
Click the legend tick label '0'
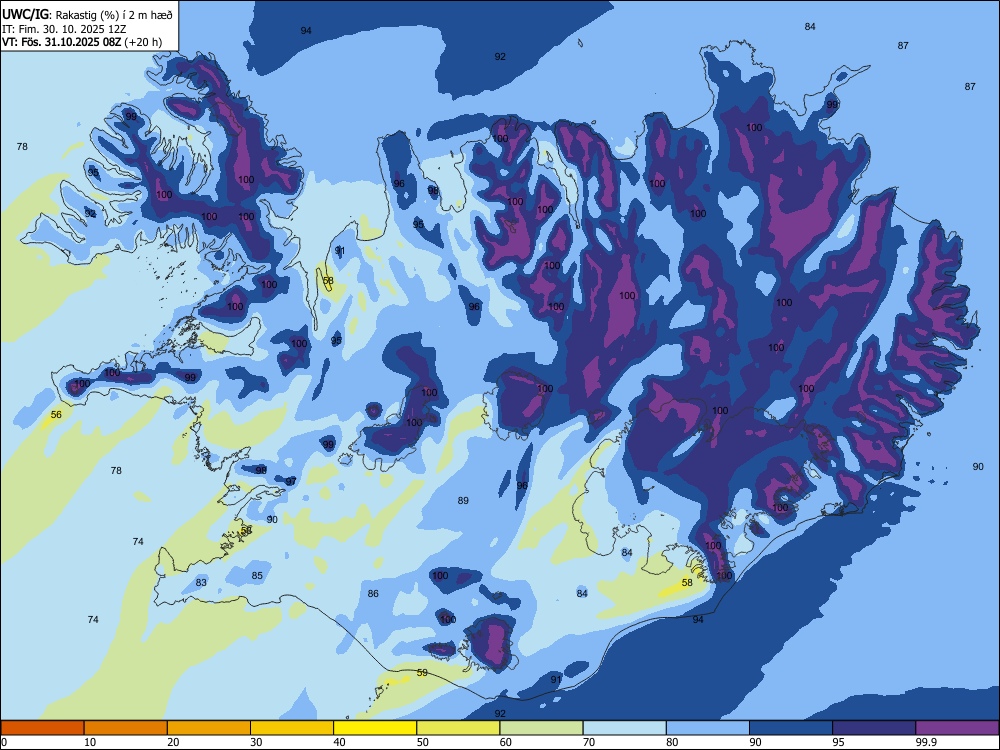[x=4, y=742]
